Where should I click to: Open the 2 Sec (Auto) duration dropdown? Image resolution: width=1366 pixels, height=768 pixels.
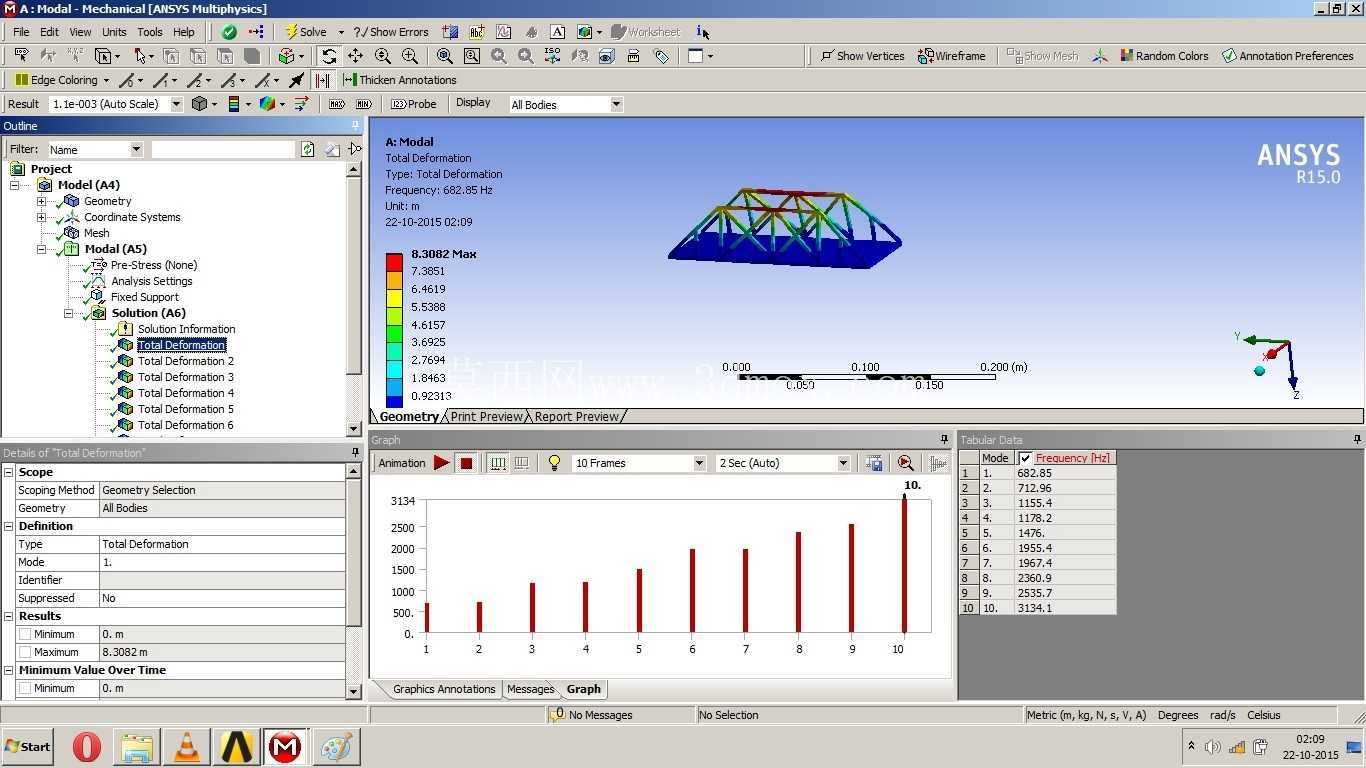[843, 463]
